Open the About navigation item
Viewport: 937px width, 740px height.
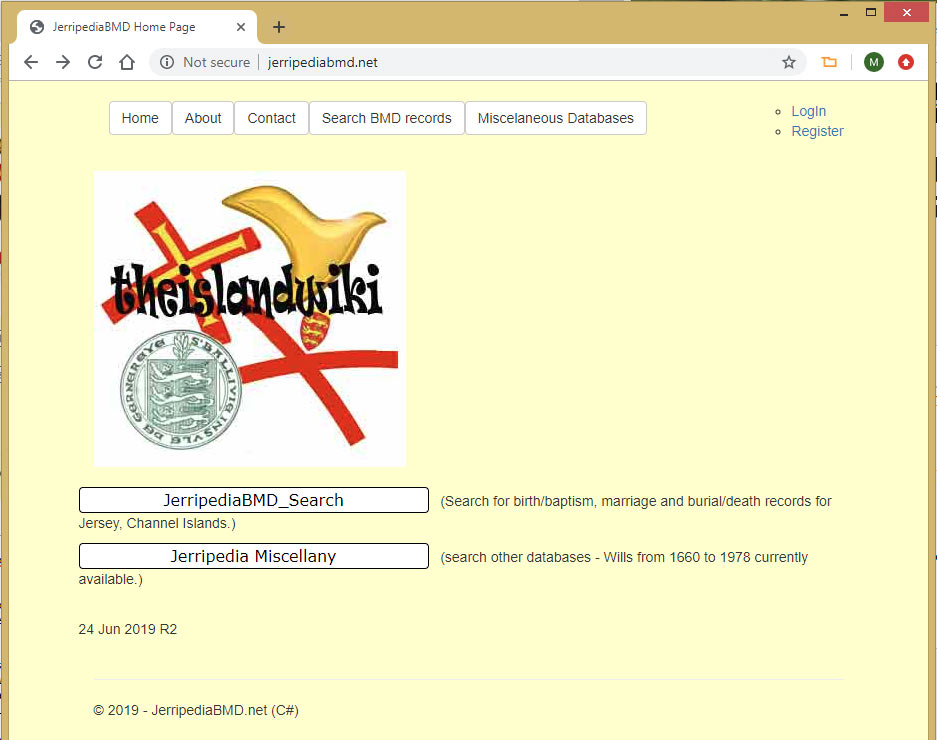203,118
